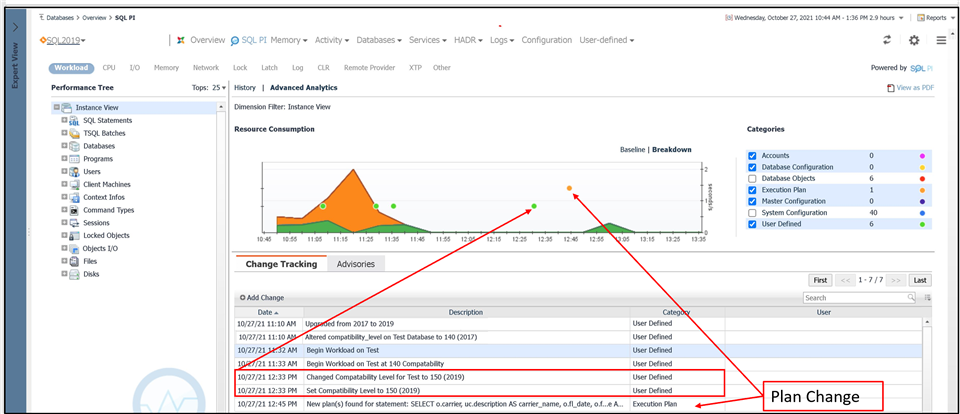
Task: Click the column options icon beside Search box
Action: point(928,298)
